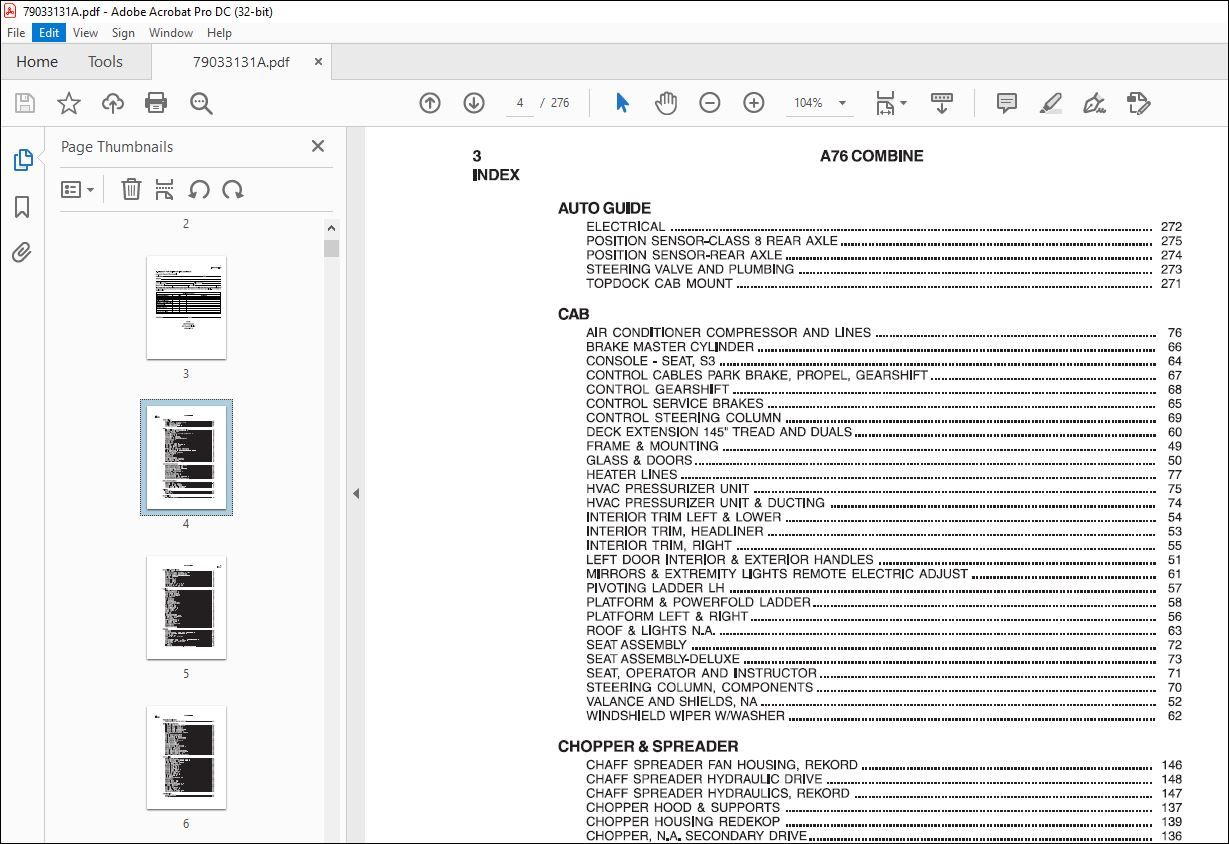Image resolution: width=1229 pixels, height=844 pixels.
Task: Rotate the selected page counterclockwise
Action: click(x=196, y=189)
